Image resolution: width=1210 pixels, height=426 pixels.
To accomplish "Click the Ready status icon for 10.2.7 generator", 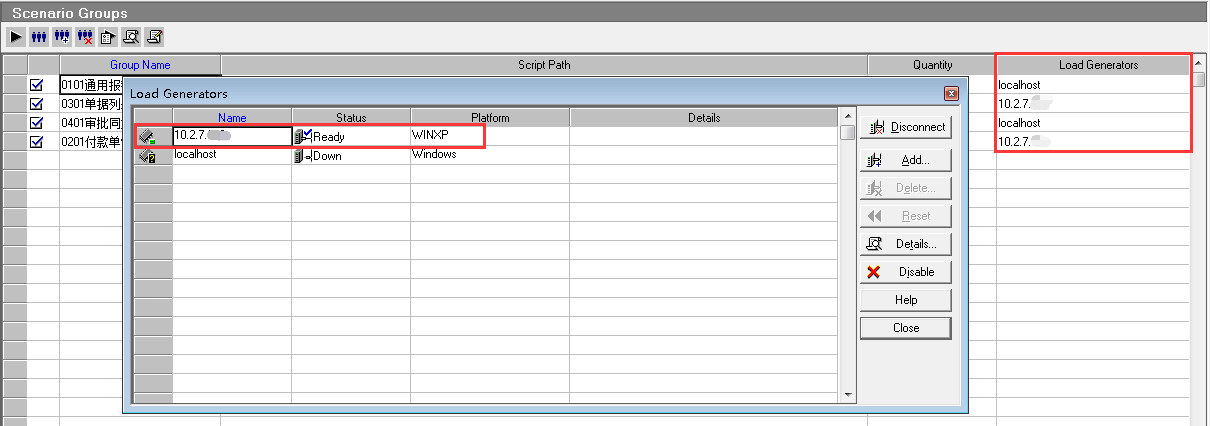I will [303, 136].
